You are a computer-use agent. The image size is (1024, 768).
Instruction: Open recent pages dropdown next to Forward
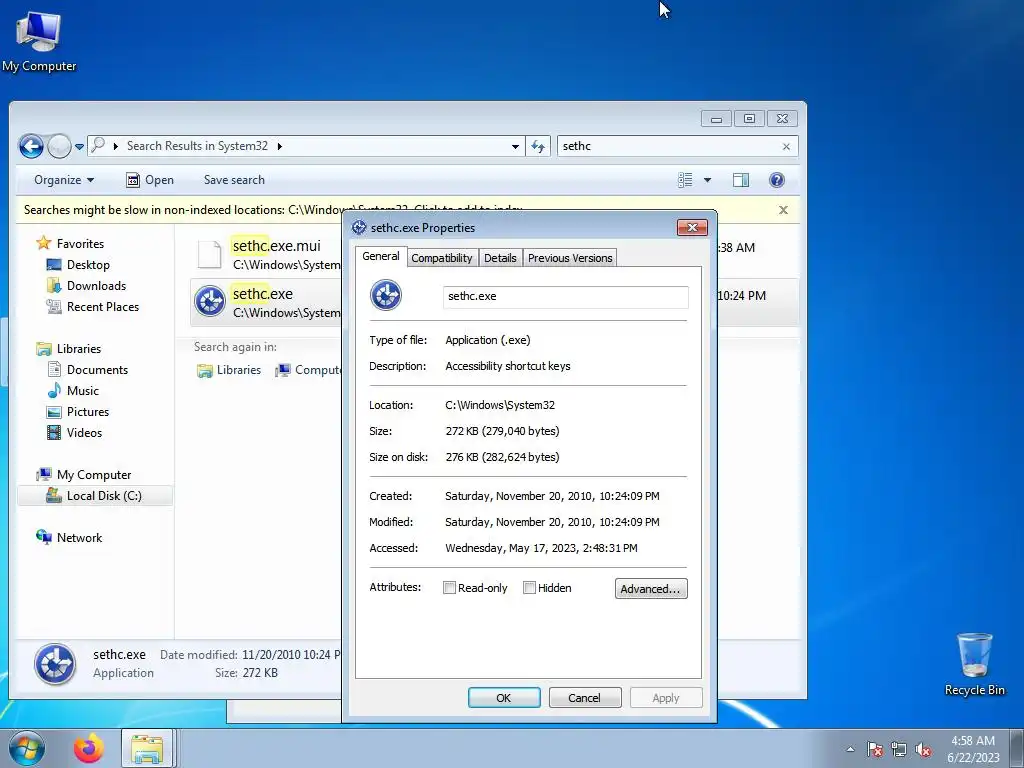coord(79,146)
